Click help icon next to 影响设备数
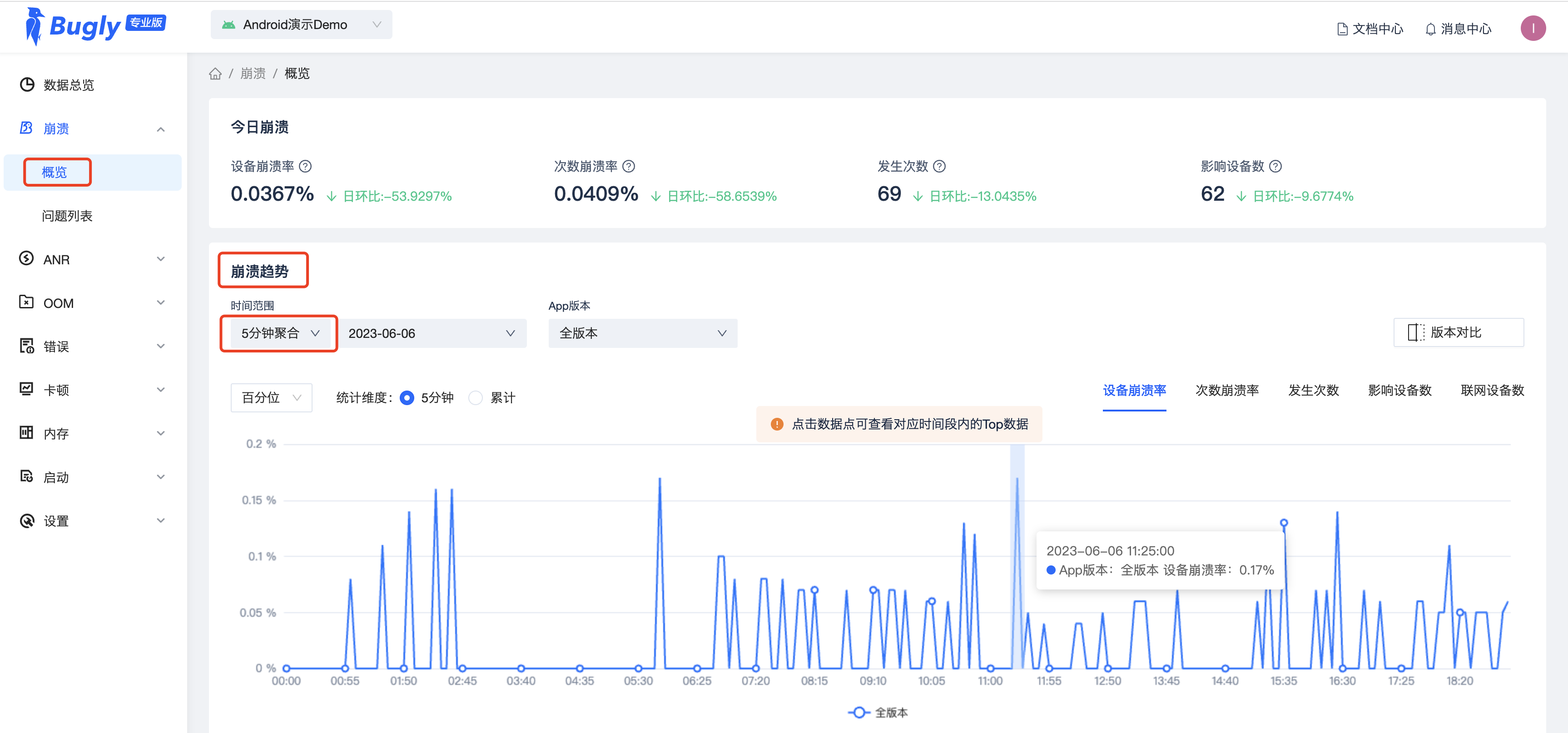The image size is (1568, 733). 1275,166
